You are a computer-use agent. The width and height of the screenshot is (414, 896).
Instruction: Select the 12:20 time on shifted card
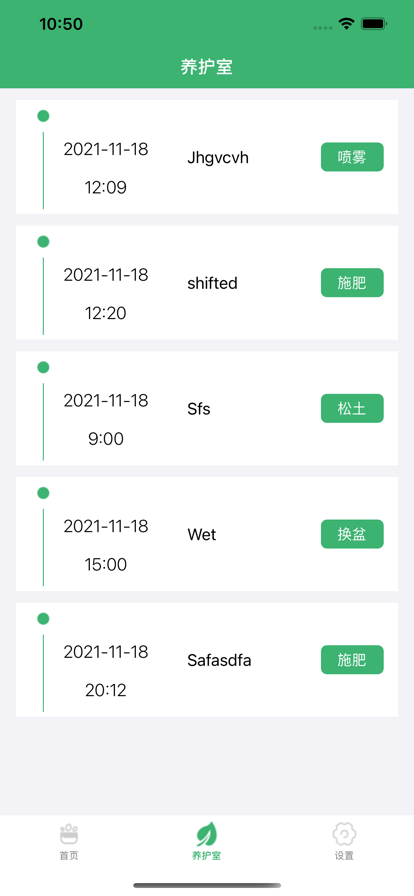pyautogui.click(x=106, y=313)
